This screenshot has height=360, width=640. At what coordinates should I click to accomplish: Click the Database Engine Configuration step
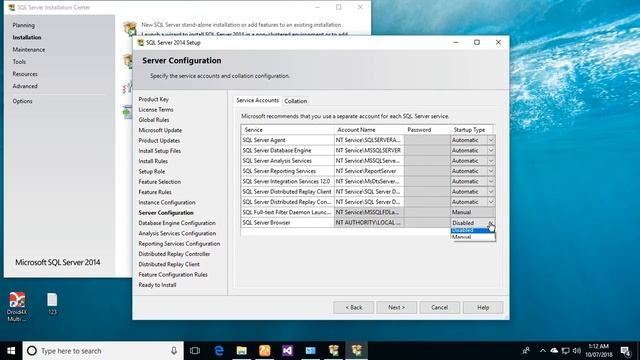coord(177,223)
